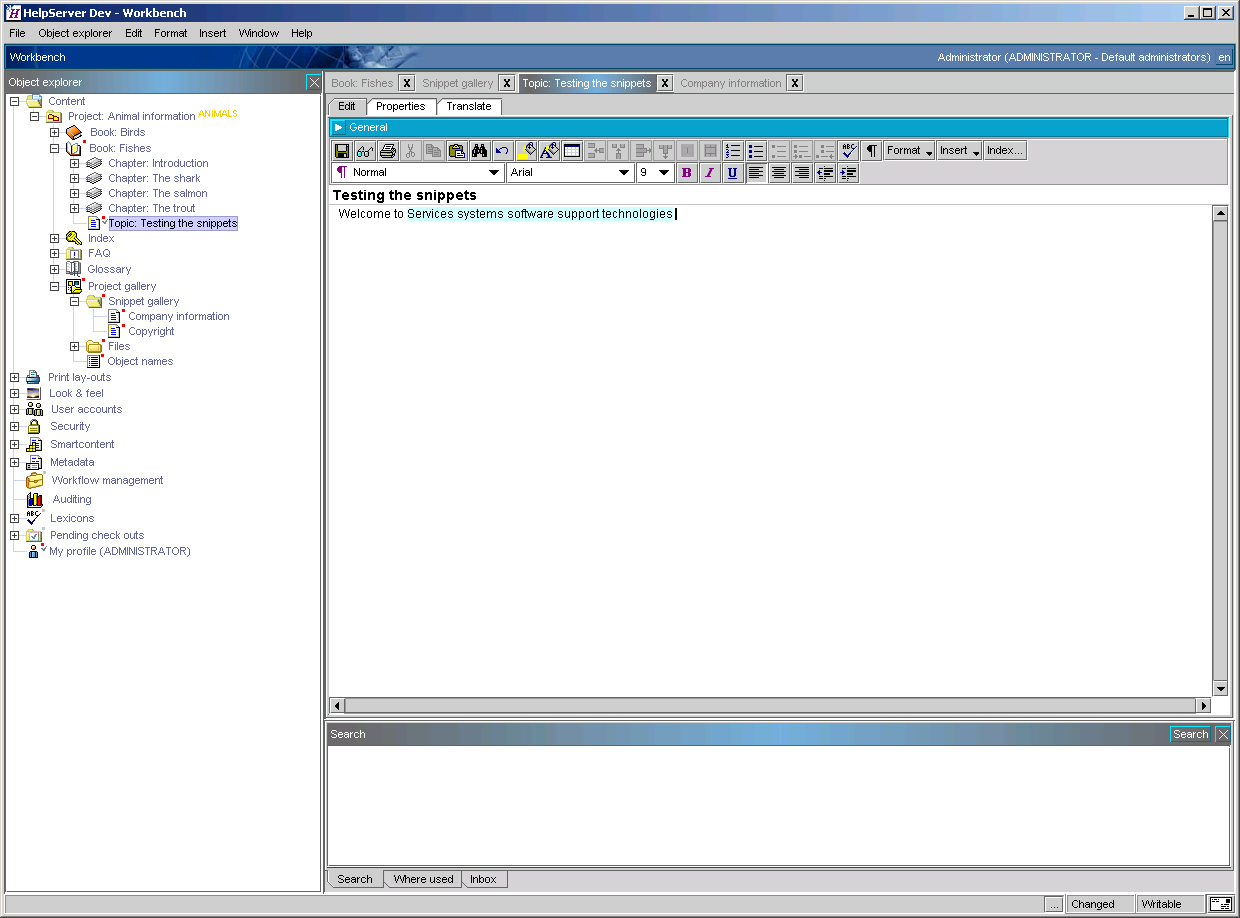1240x918 pixels.
Task: Collapse the Snippet gallery node
Action: pos(74,301)
